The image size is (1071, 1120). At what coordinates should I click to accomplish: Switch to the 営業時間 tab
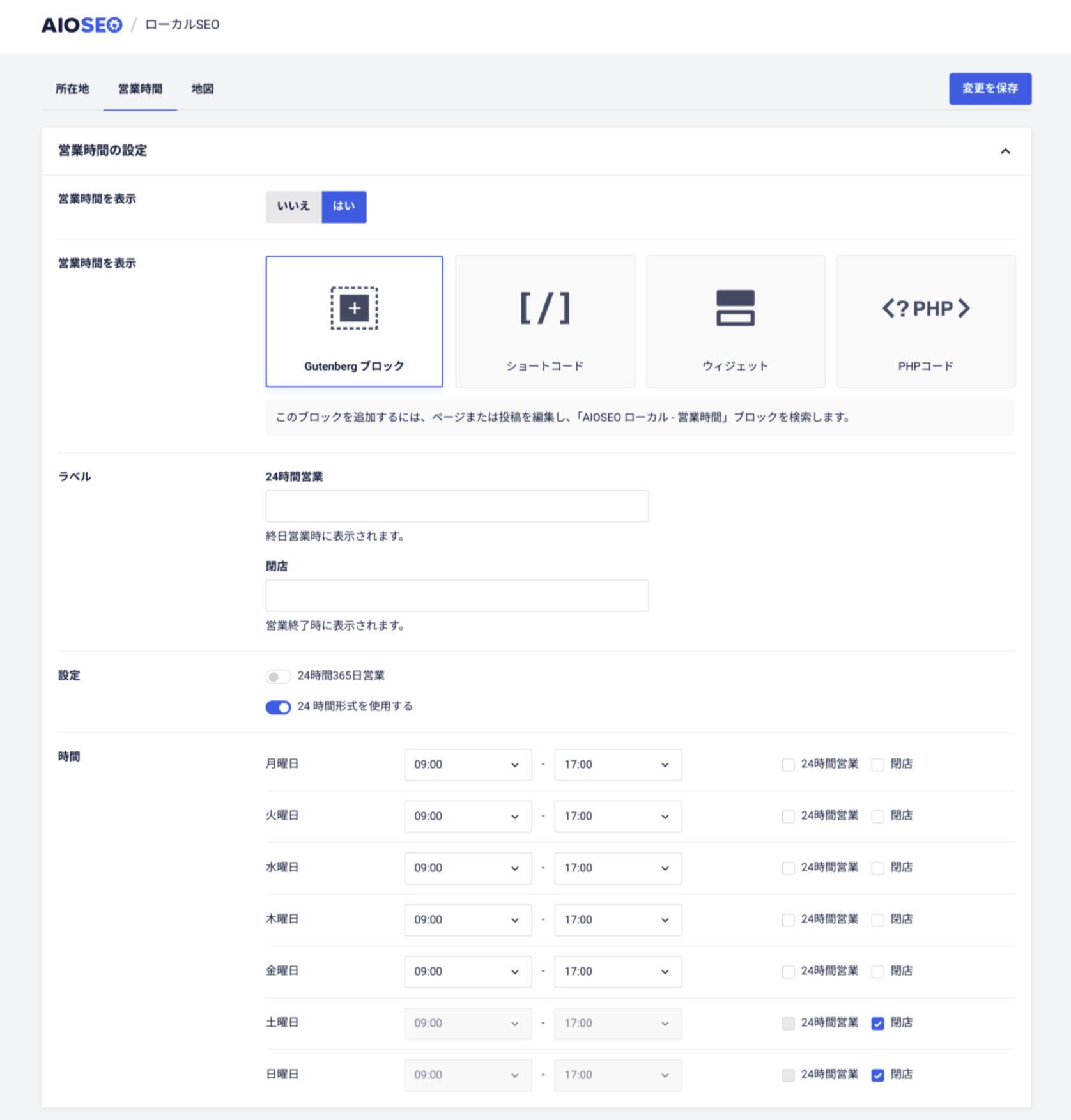point(140,89)
